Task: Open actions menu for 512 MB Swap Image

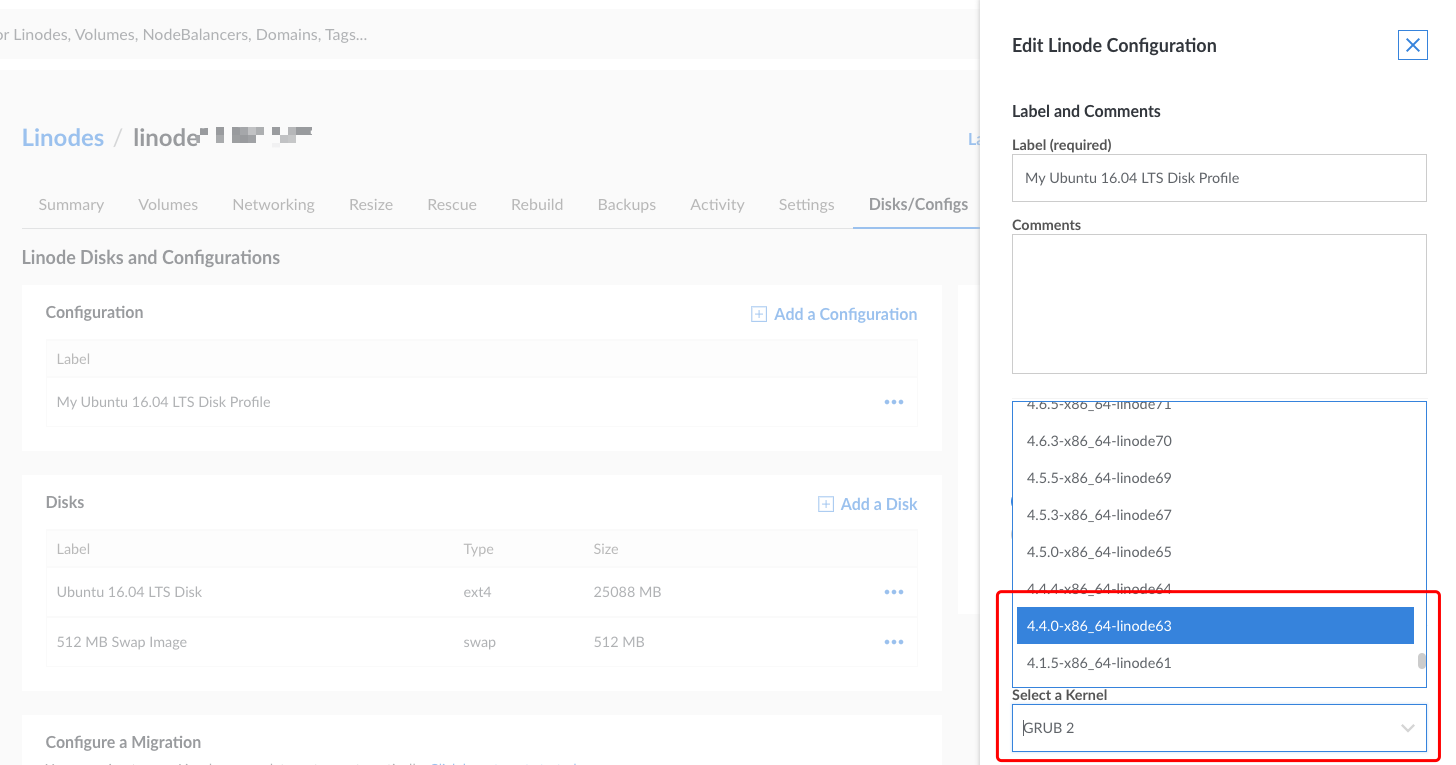Action: (x=893, y=641)
